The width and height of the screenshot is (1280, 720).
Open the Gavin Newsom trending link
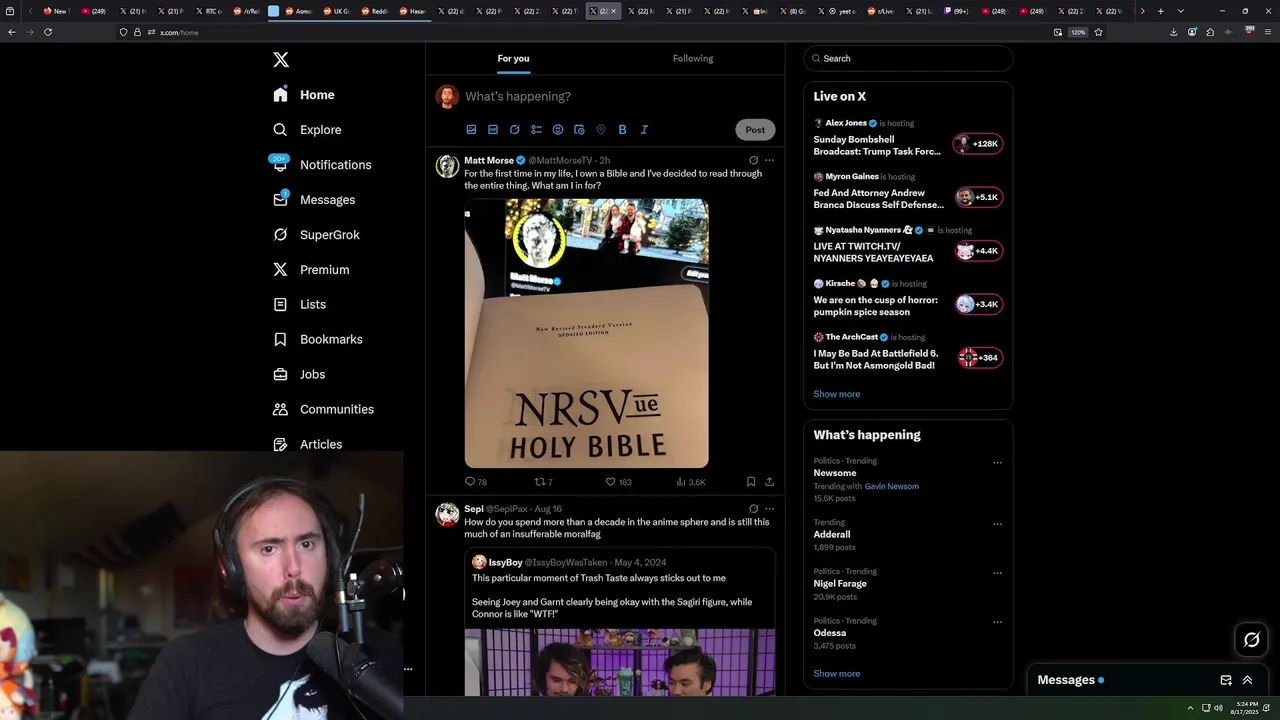coord(891,486)
